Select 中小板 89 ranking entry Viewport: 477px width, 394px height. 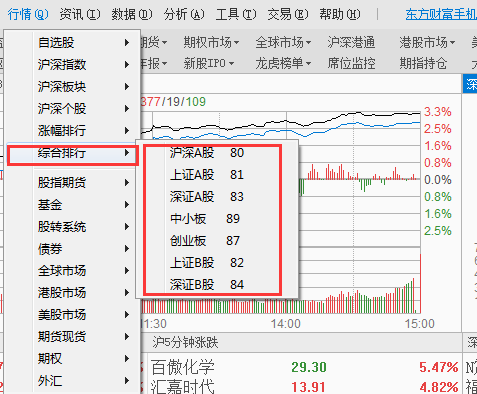pos(205,219)
